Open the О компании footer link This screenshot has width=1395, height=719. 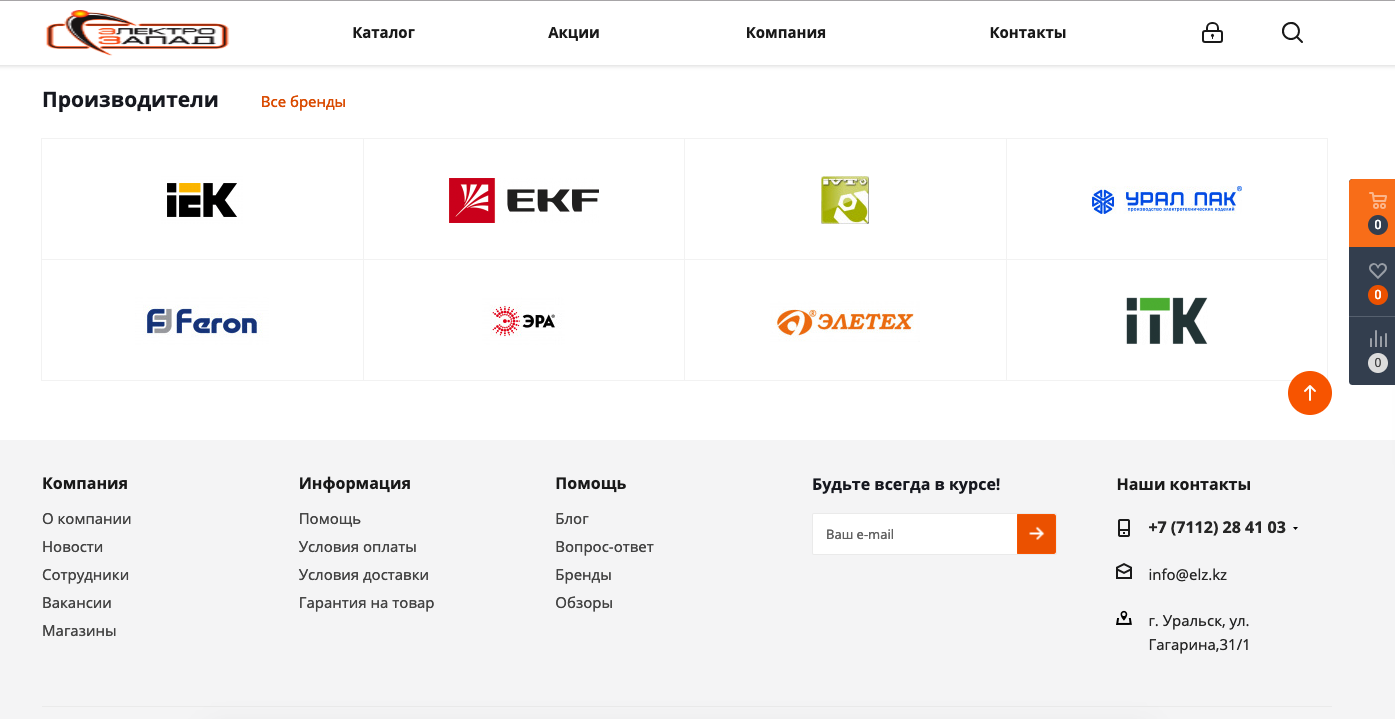(87, 519)
